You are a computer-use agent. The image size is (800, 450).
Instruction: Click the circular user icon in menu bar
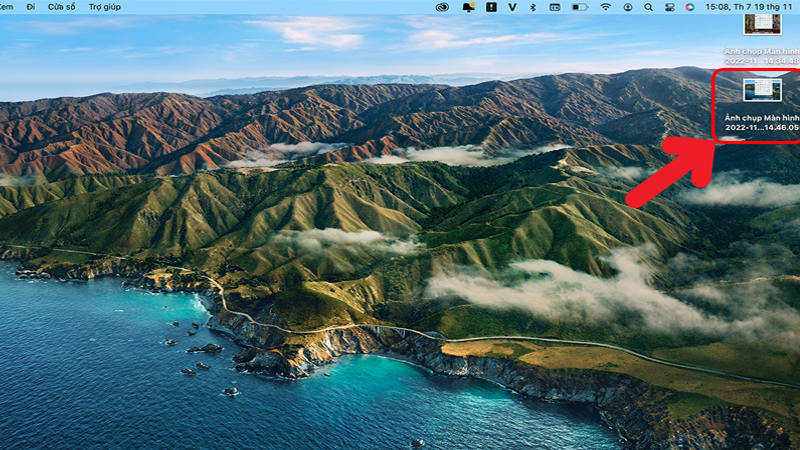click(x=627, y=7)
